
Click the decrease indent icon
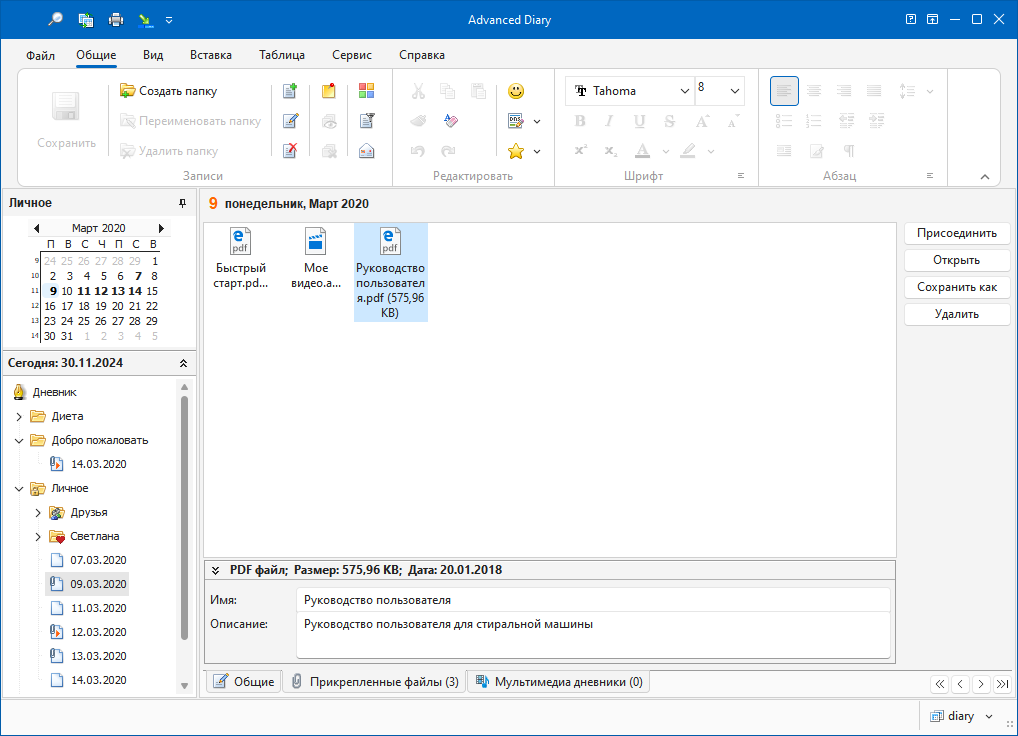[846, 121]
